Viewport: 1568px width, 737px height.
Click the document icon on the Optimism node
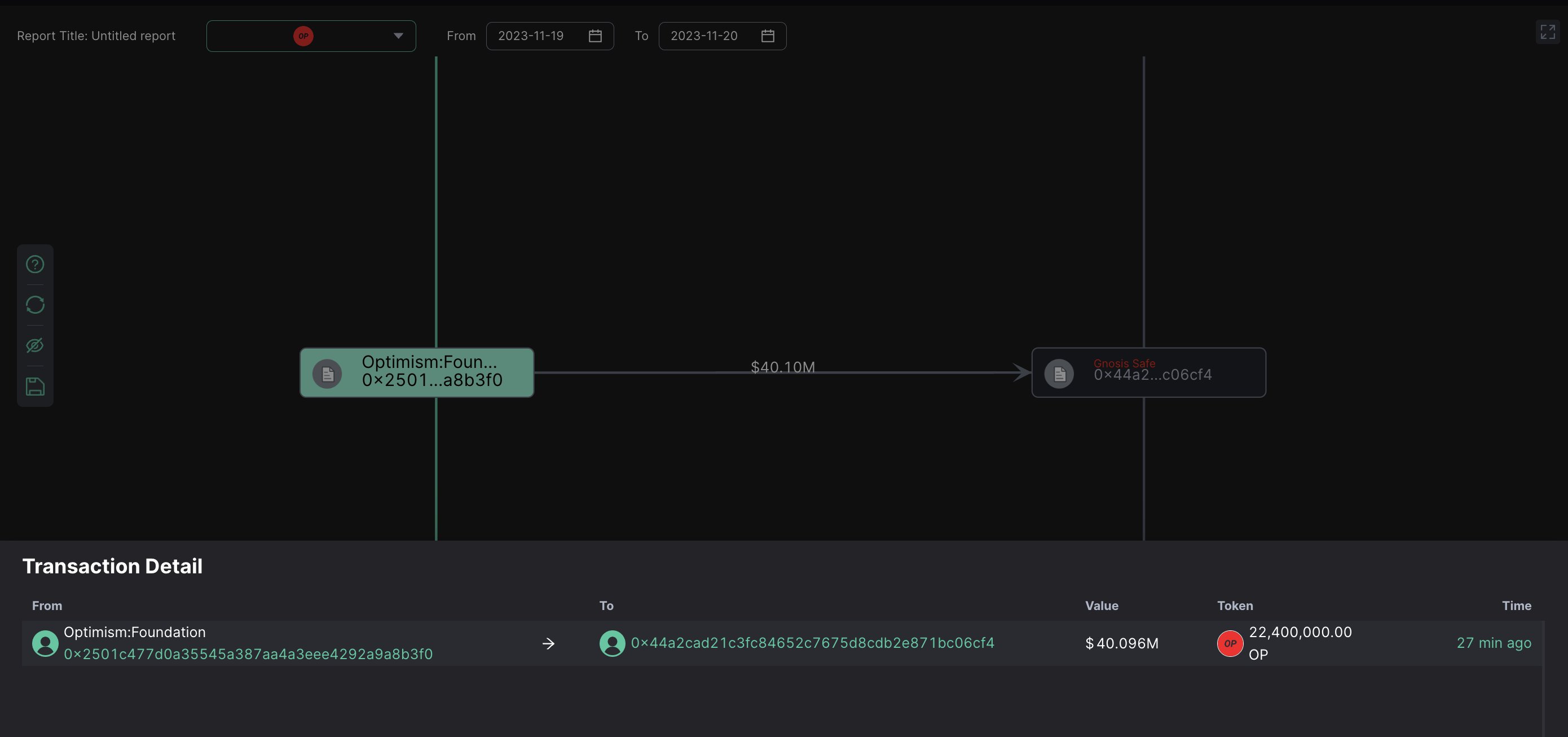328,374
